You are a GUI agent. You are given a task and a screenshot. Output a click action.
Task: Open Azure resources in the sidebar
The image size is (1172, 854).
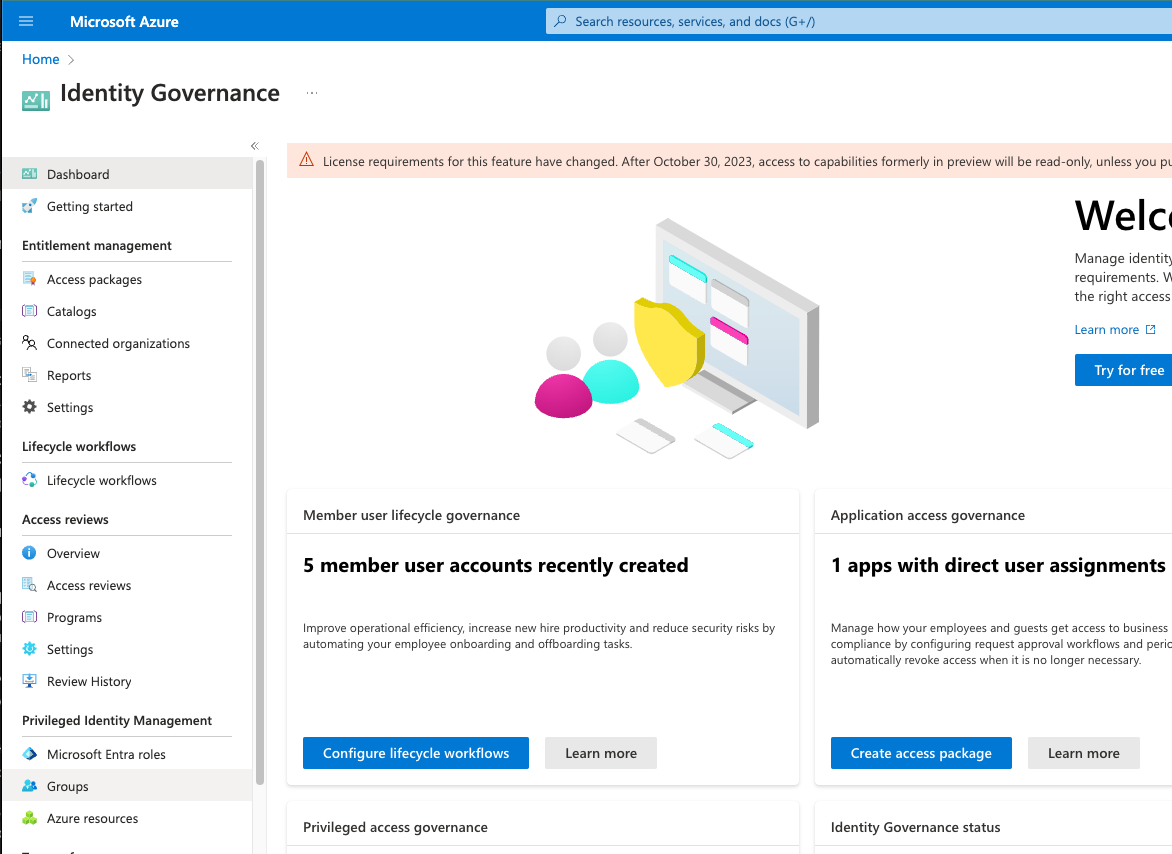(92, 818)
